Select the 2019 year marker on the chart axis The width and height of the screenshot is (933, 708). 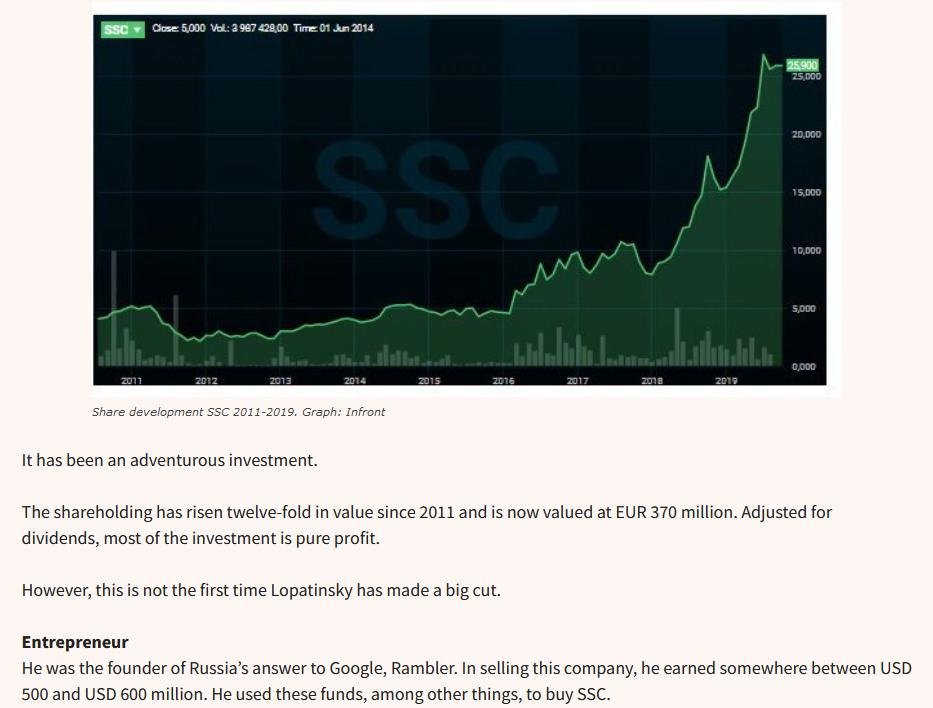pyautogui.click(x=726, y=381)
